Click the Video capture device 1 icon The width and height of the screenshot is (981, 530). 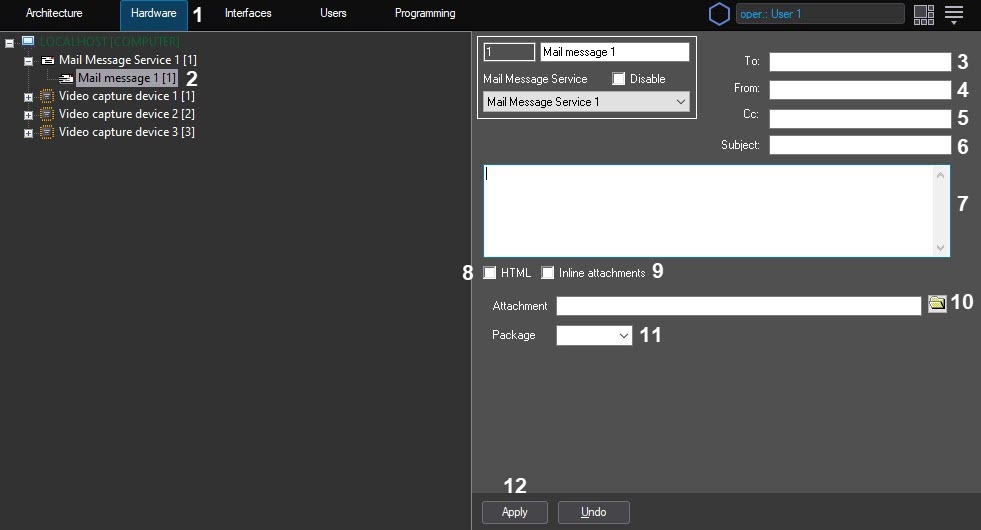(x=46, y=96)
